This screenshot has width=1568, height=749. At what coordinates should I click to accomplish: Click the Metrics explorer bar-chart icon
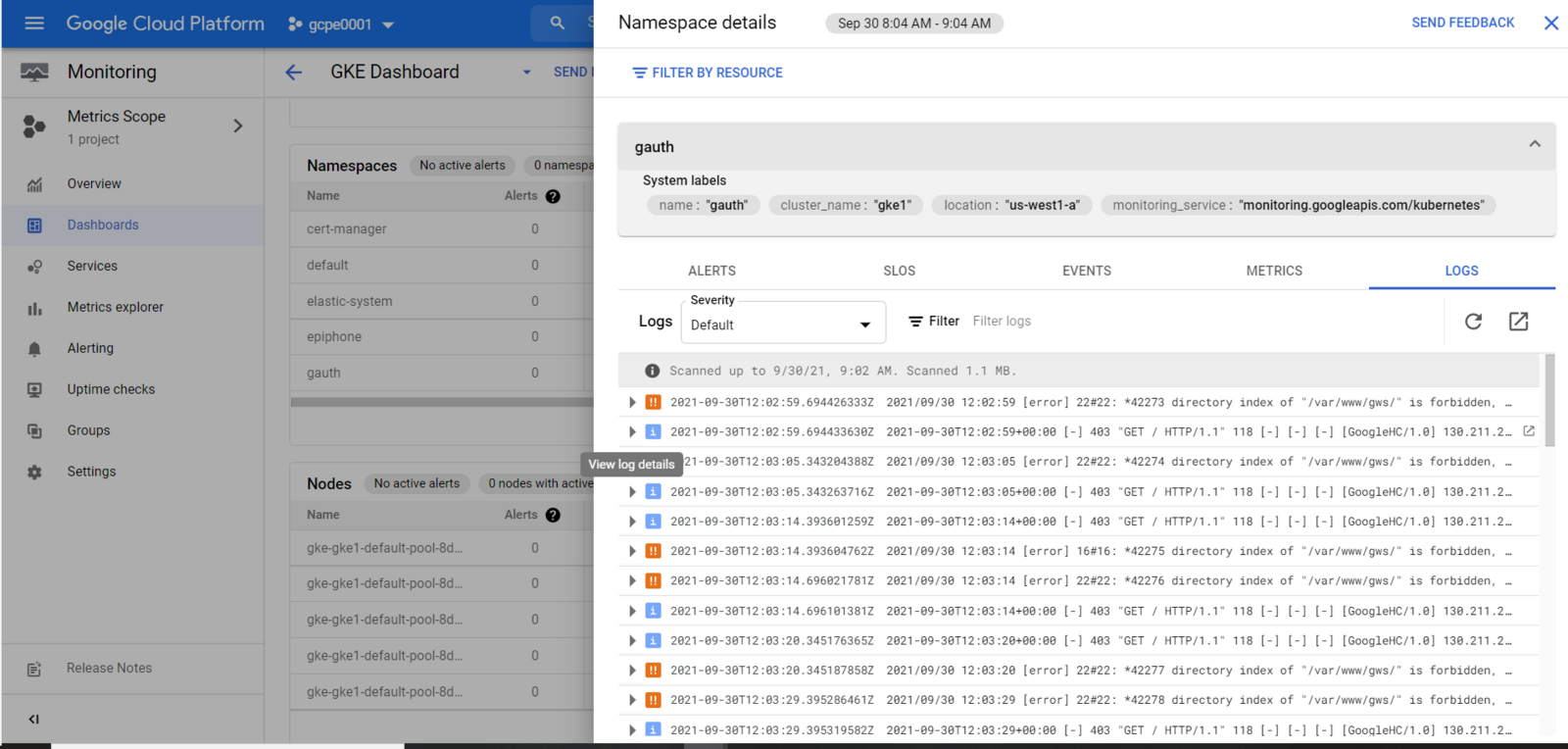click(34, 308)
